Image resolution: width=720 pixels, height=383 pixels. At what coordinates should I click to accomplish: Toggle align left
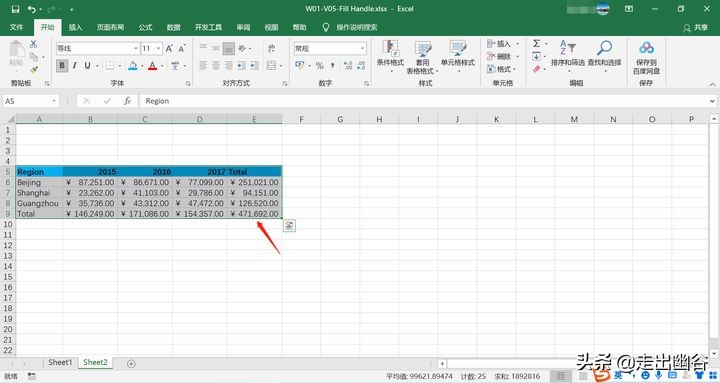click(x=203, y=66)
